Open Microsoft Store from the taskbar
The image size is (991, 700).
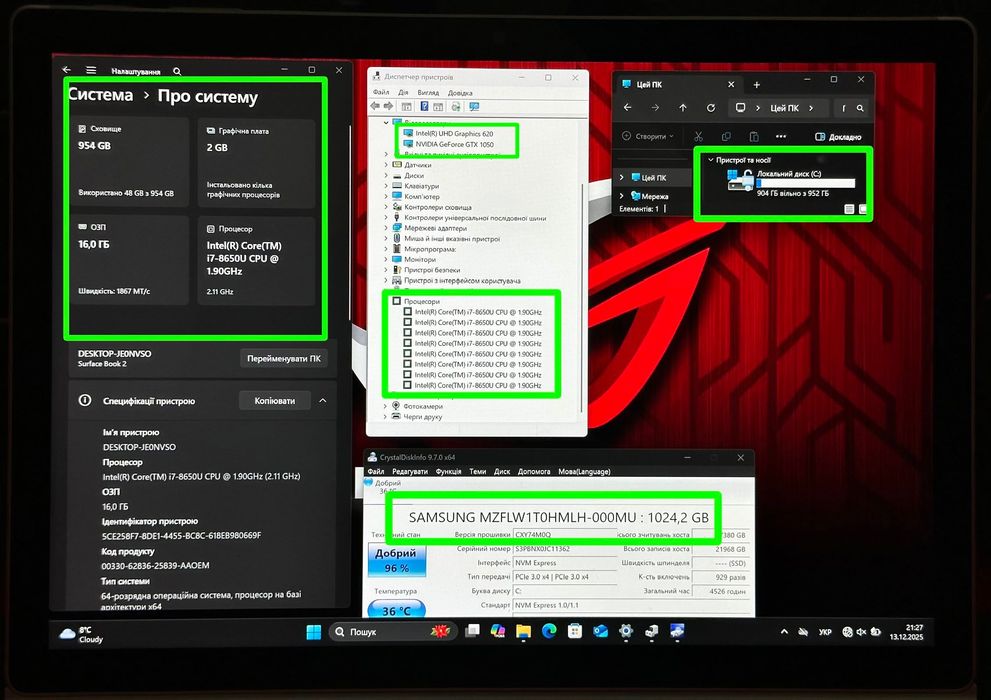(575, 631)
